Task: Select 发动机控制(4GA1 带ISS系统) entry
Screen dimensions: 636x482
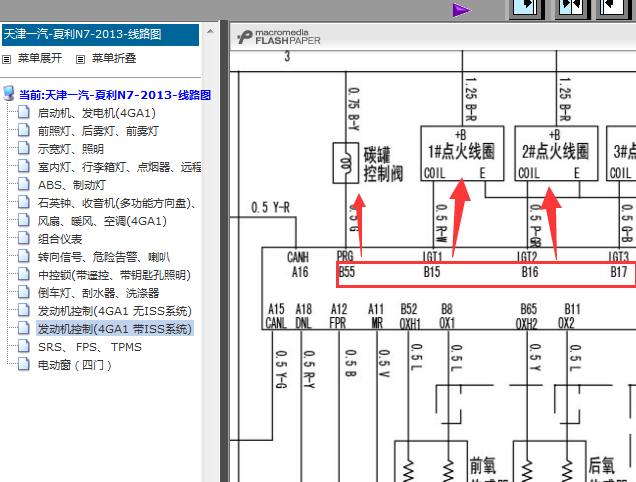Action: pos(115,329)
